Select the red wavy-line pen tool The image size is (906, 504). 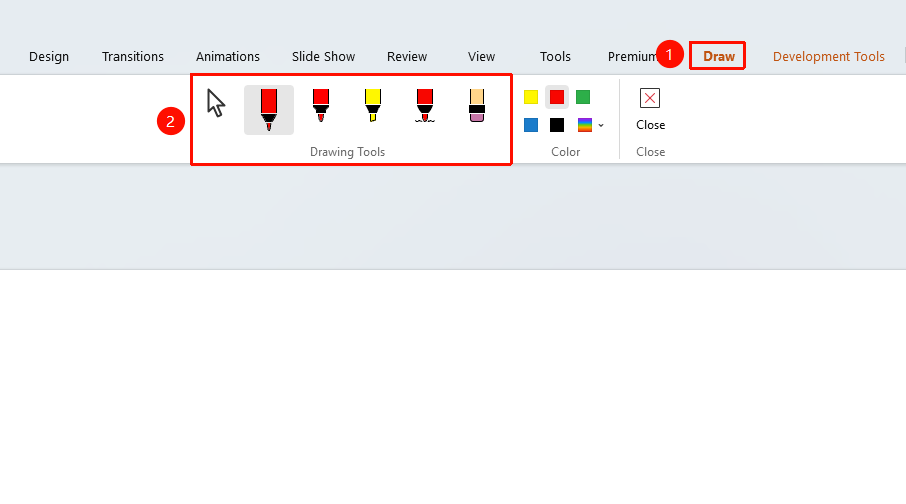[x=425, y=105]
